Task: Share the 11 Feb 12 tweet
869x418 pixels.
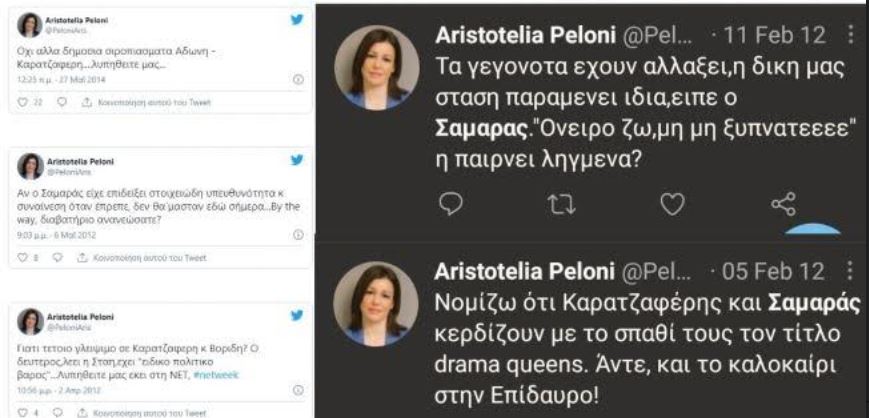Action: click(x=782, y=206)
